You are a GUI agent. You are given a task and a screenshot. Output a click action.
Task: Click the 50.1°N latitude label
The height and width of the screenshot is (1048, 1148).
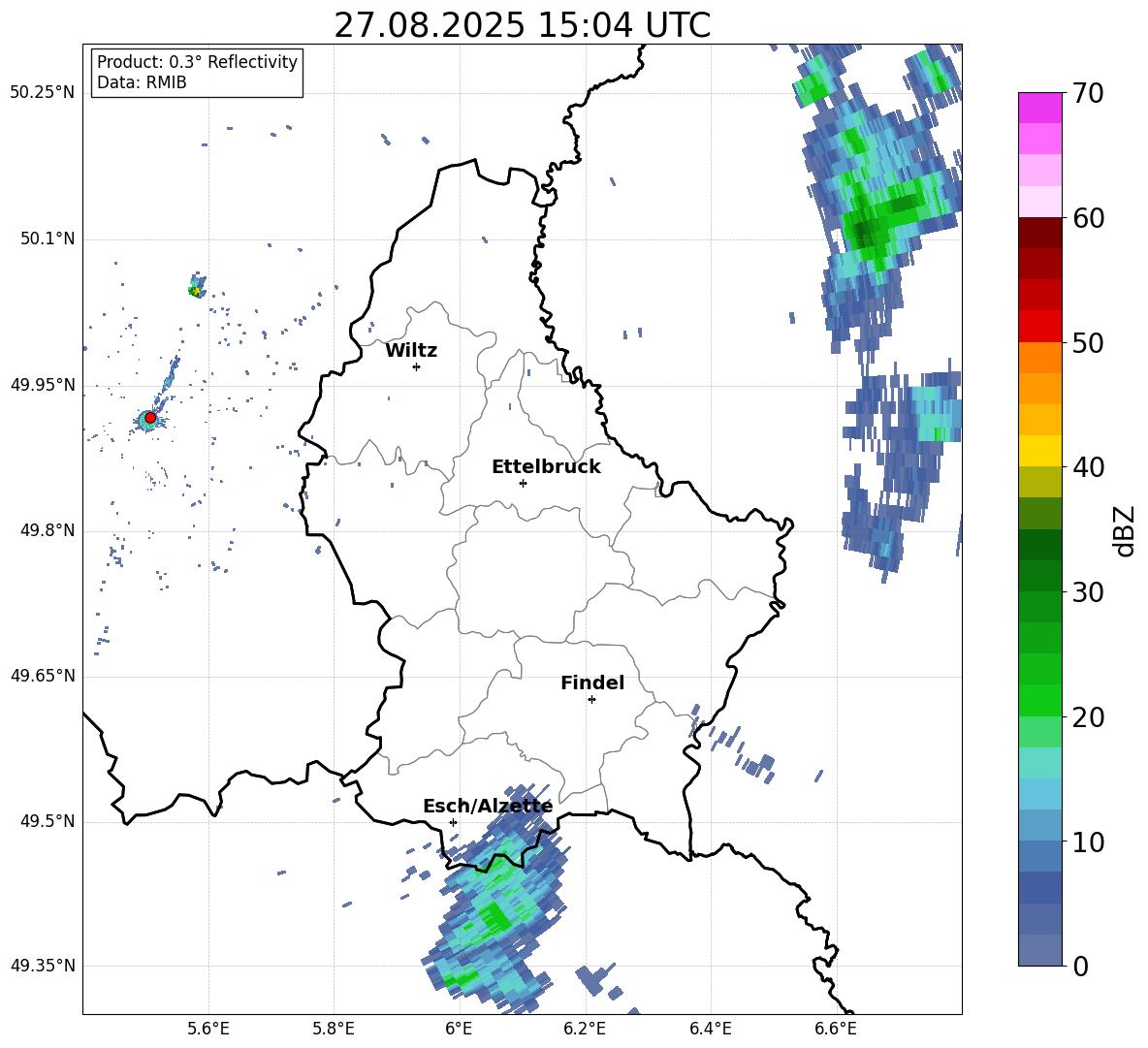point(48,239)
